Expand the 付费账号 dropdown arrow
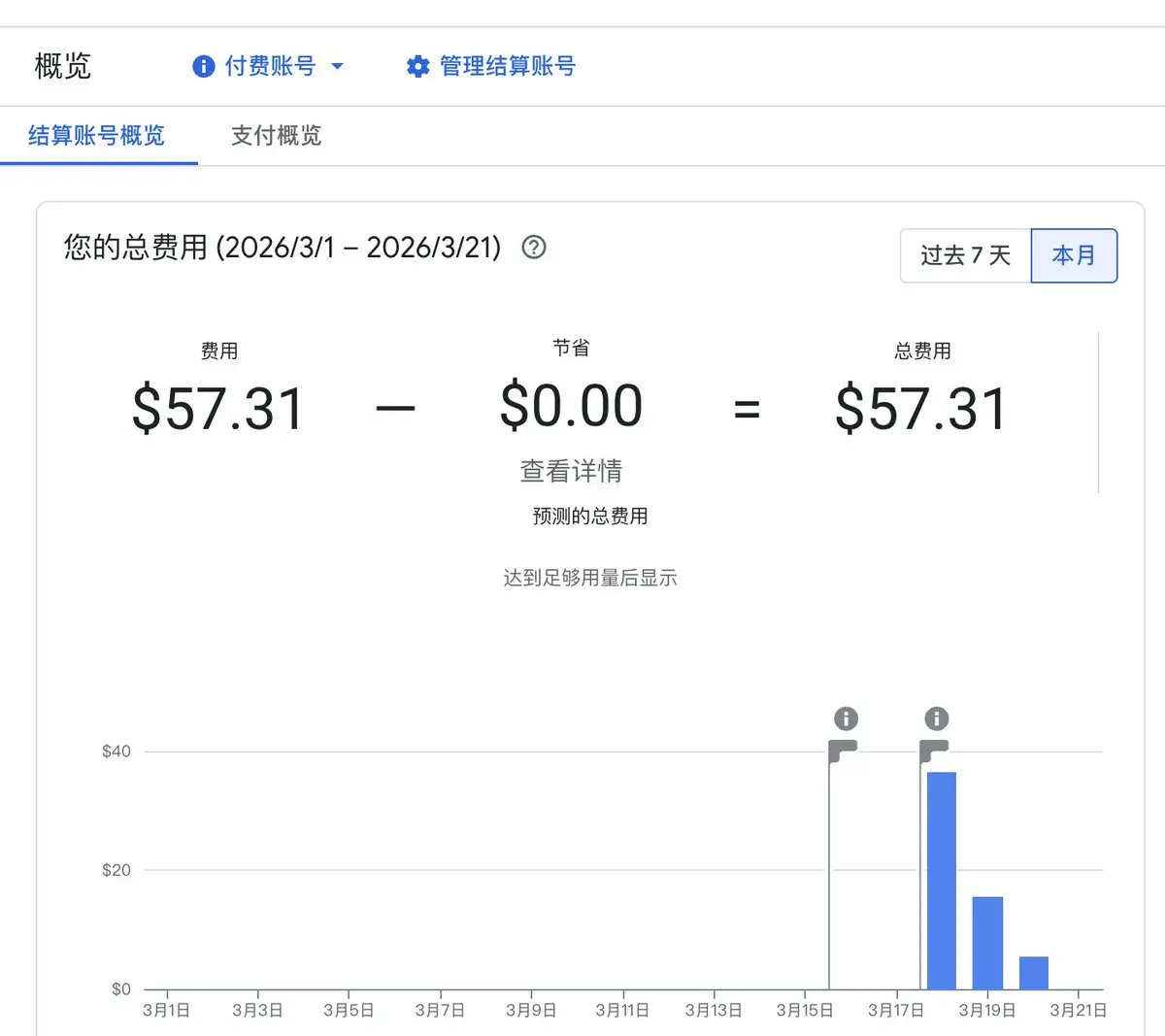 (x=338, y=66)
